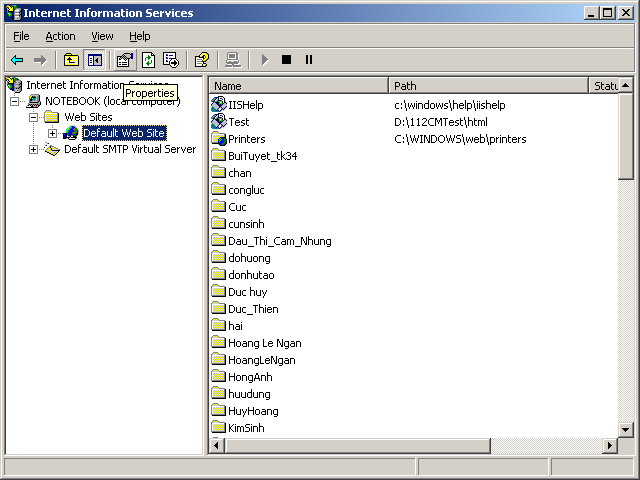Select the Test virtual directory icon
This screenshot has width=640, height=480.
(219, 122)
